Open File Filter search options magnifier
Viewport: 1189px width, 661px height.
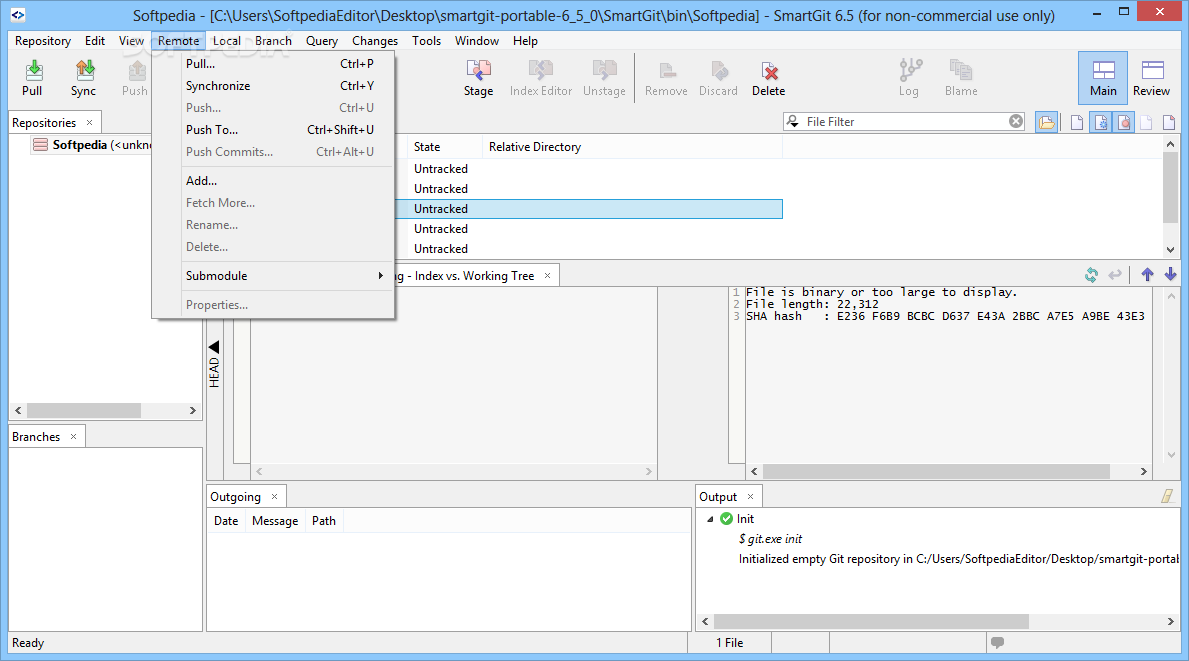[793, 121]
